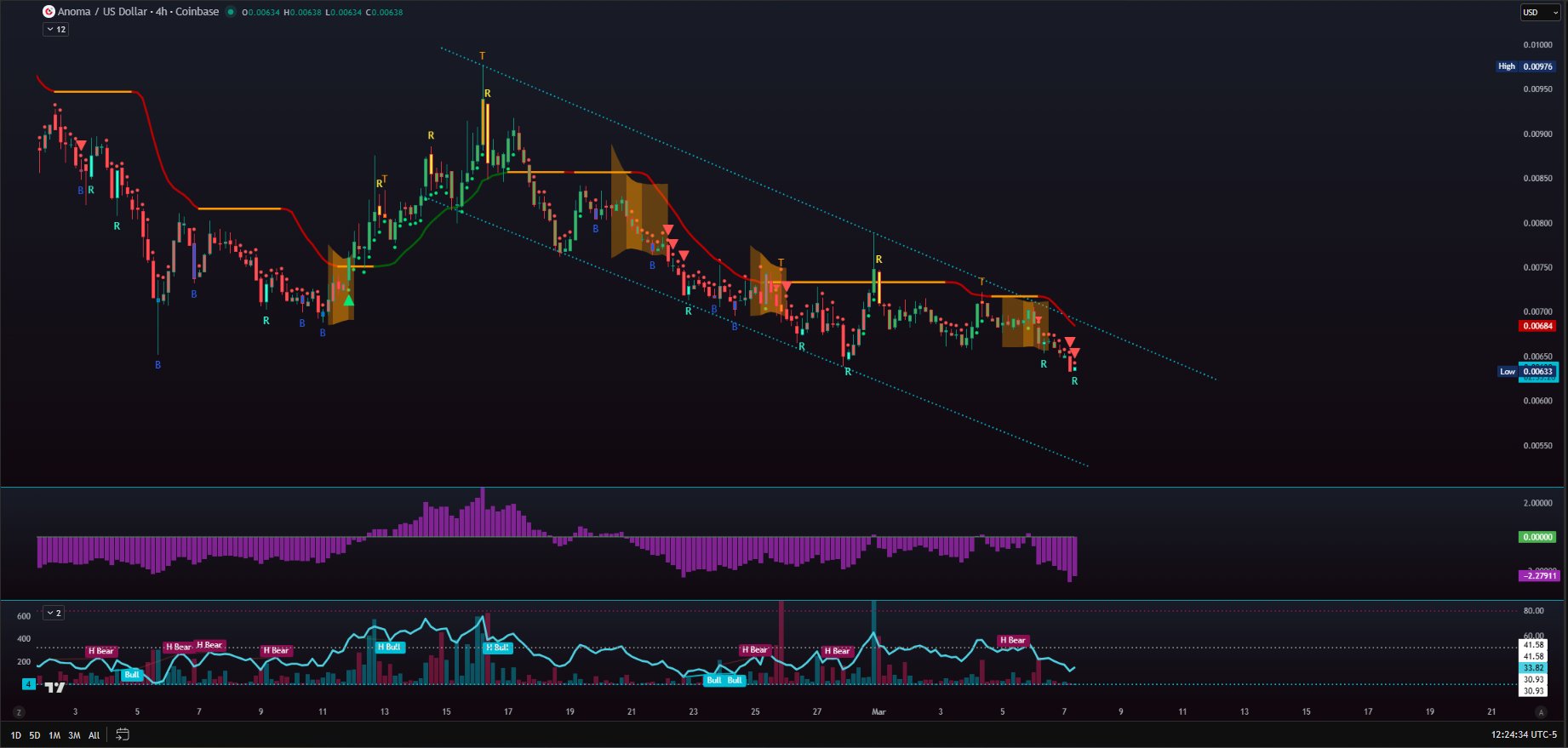Click the TradingView logo on the chart
Screen dimensions: 1568x748
tap(54, 687)
